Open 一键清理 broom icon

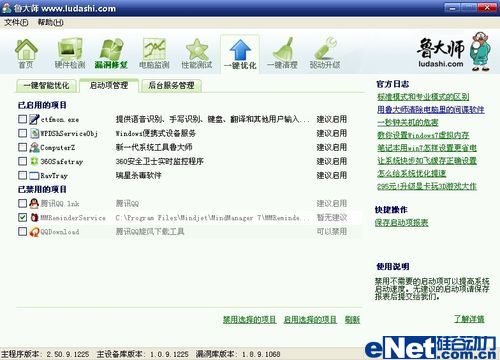pyautogui.click(x=283, y=49)
